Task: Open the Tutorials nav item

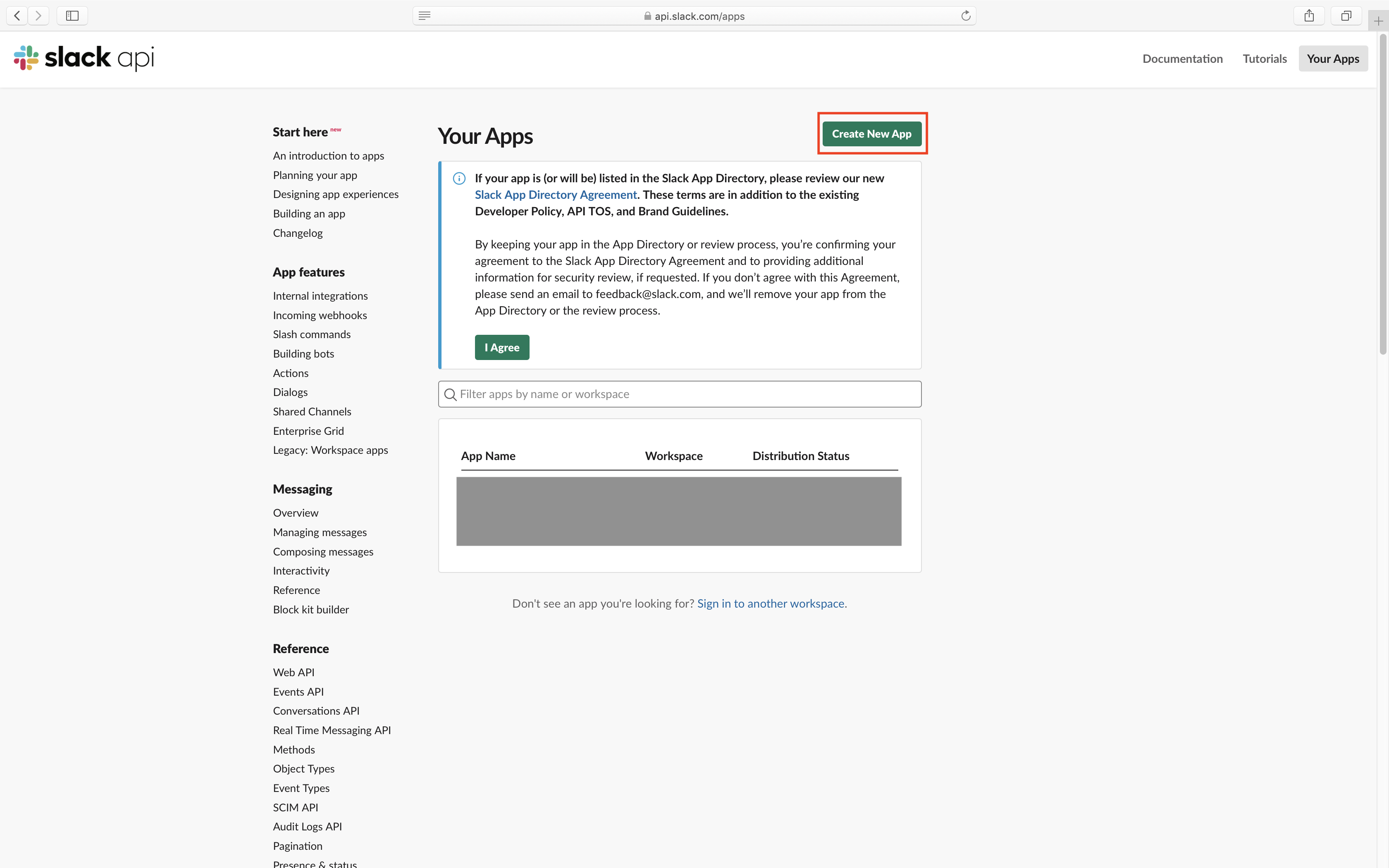Action: pyautogui.click(x=1265, y=59)
